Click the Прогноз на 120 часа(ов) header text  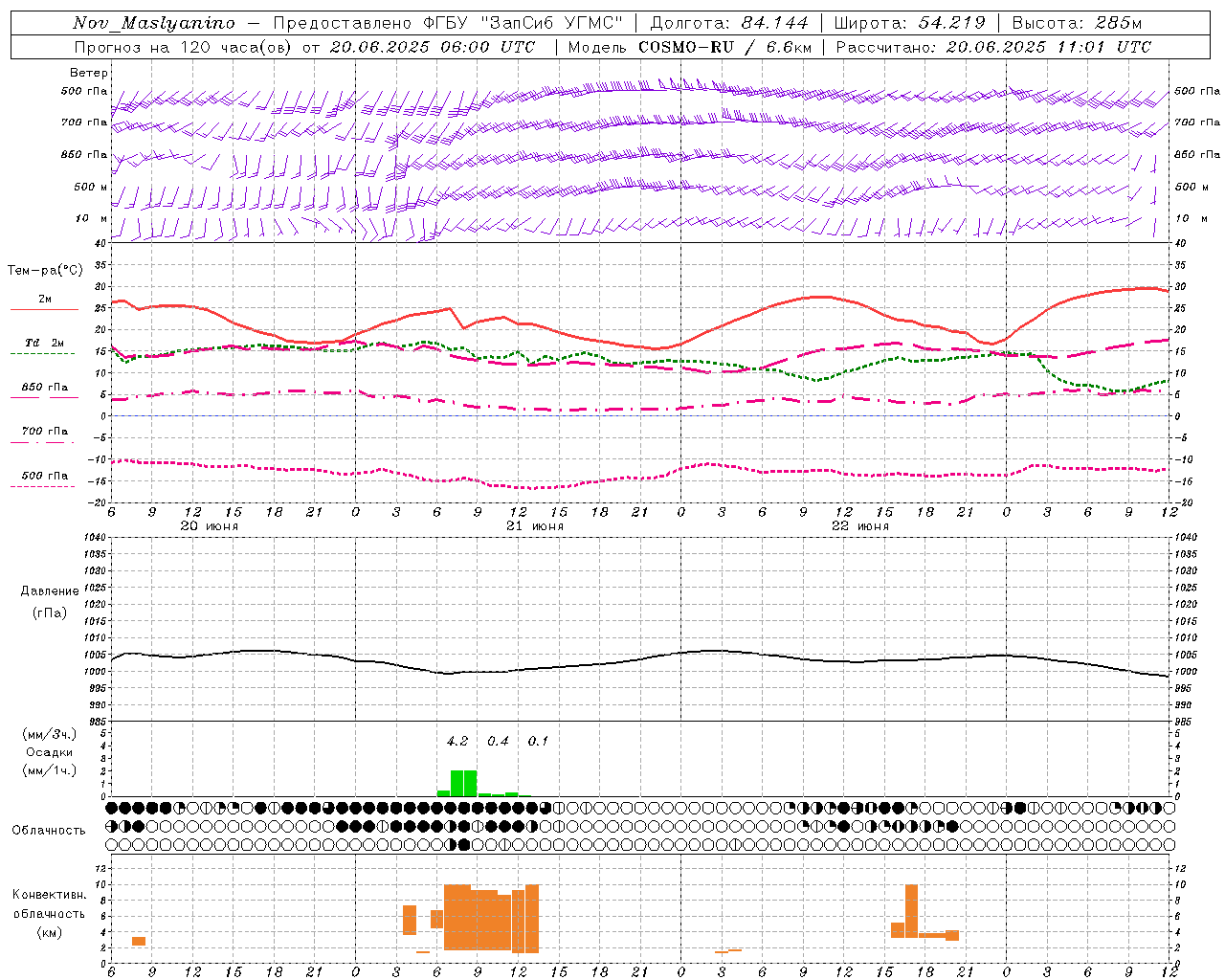pyautogui.click(x=185, y=47)
